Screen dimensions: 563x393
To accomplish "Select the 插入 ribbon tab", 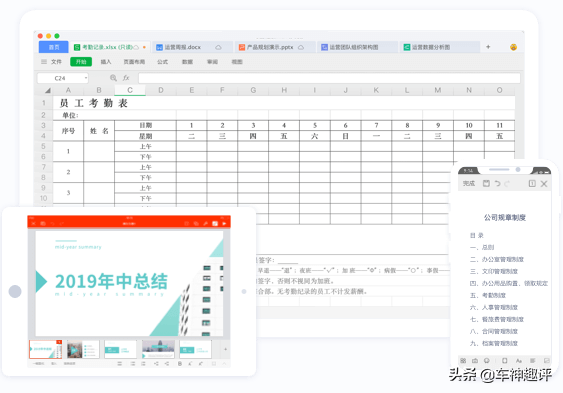I will [x=106, y=62].
